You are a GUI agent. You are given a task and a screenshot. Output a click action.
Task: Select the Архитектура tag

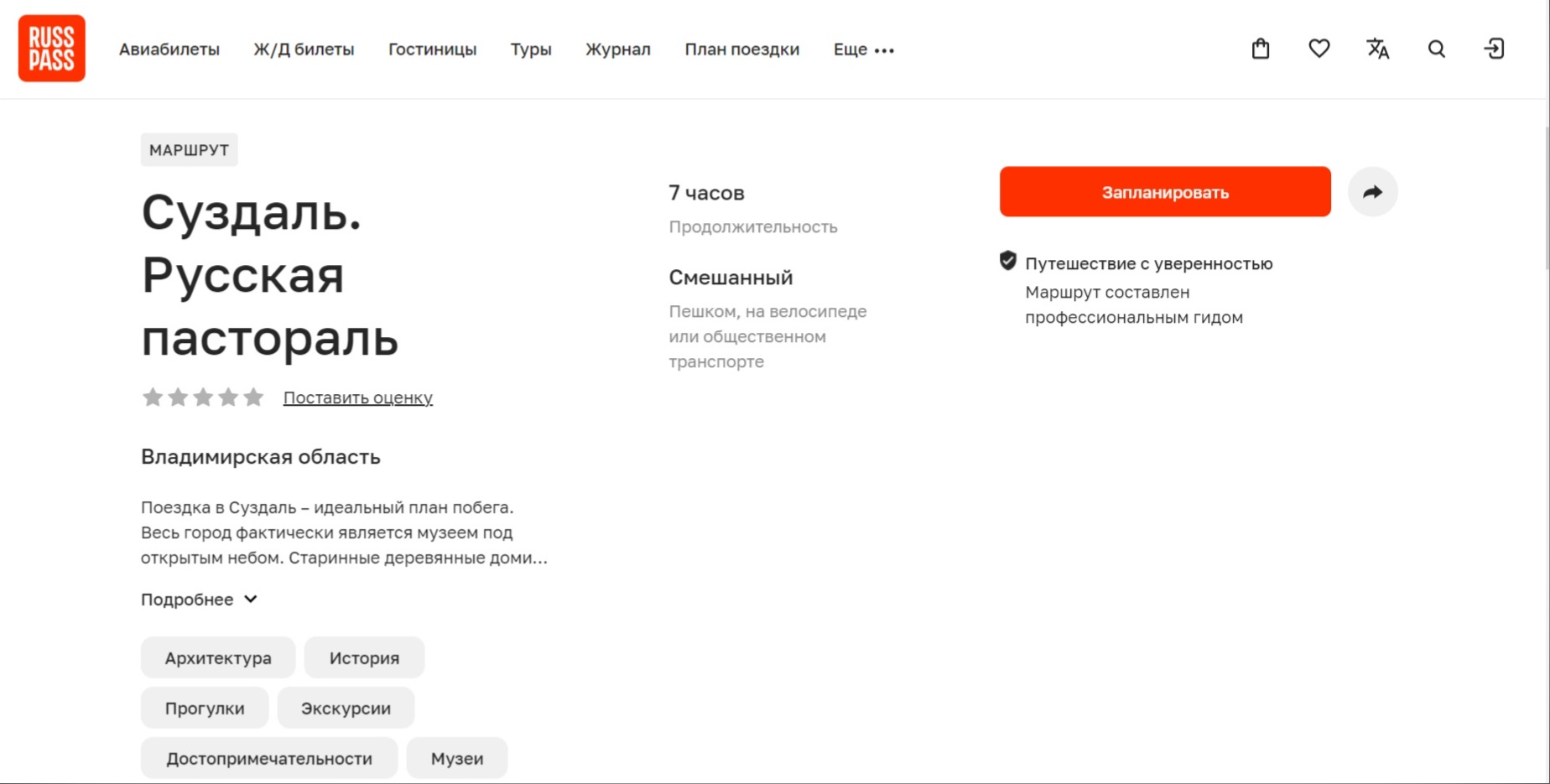[218, 658]
